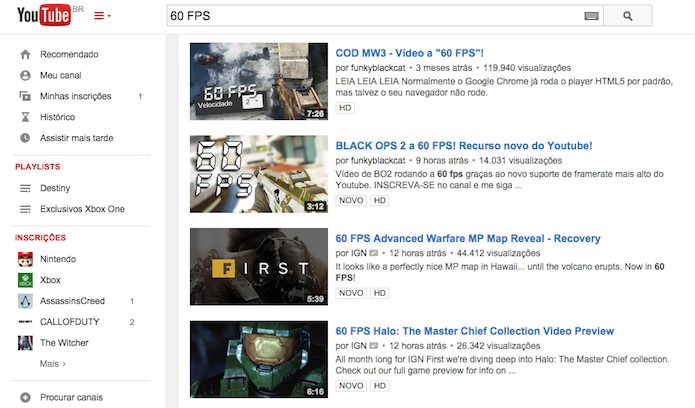The width and height of the screenshot is (695, 408).
Task: Open the on-screen keyboard icon in search
Action: pyautogui.click(x=591, y=16)
